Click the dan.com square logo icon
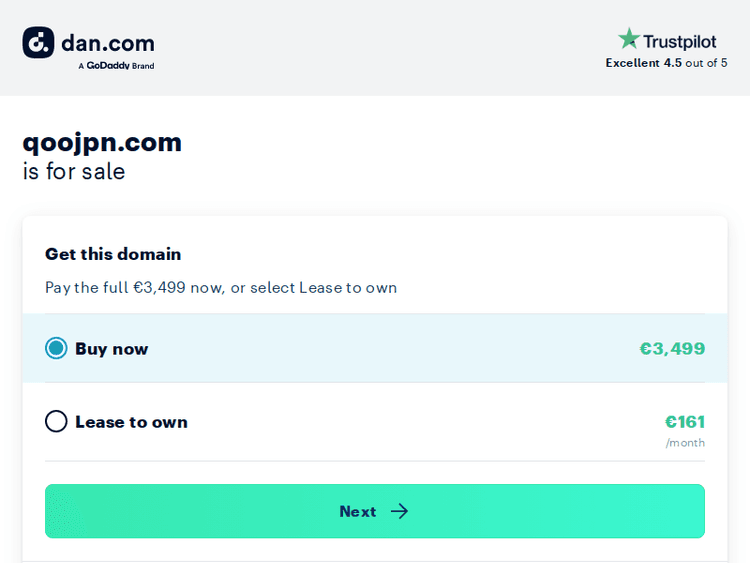This screenshot has width=750, height=563. (x=38, y=42)
